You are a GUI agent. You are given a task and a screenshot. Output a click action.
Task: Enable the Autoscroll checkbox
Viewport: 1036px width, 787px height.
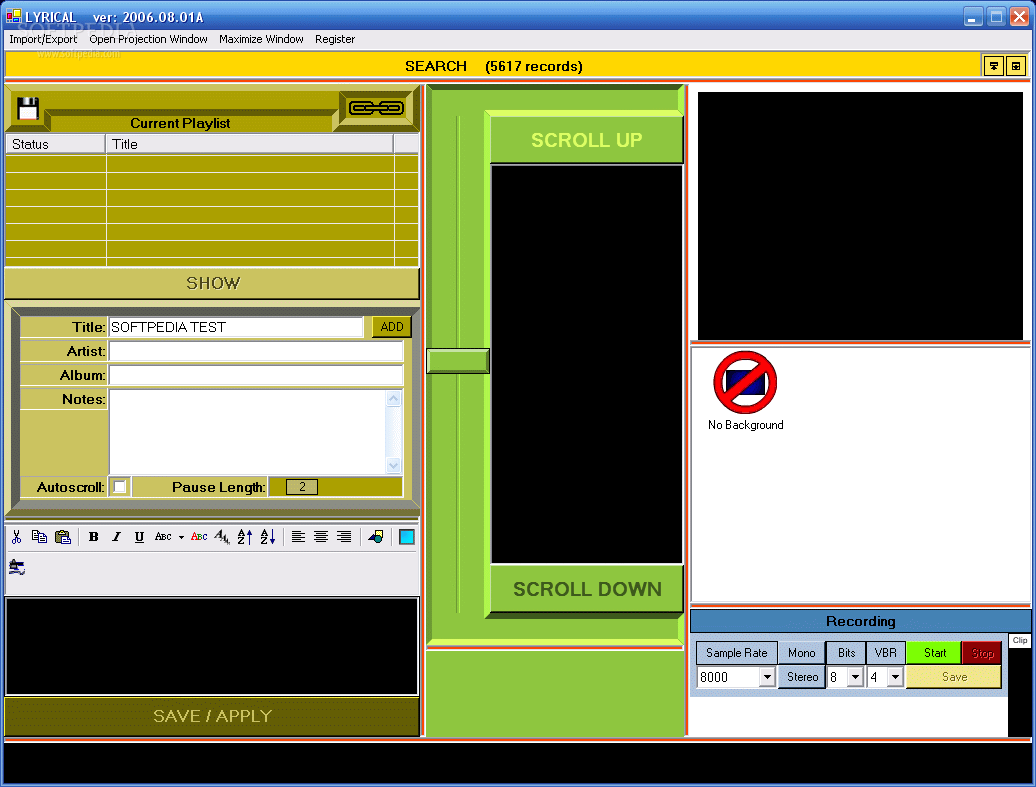(120, 487)
